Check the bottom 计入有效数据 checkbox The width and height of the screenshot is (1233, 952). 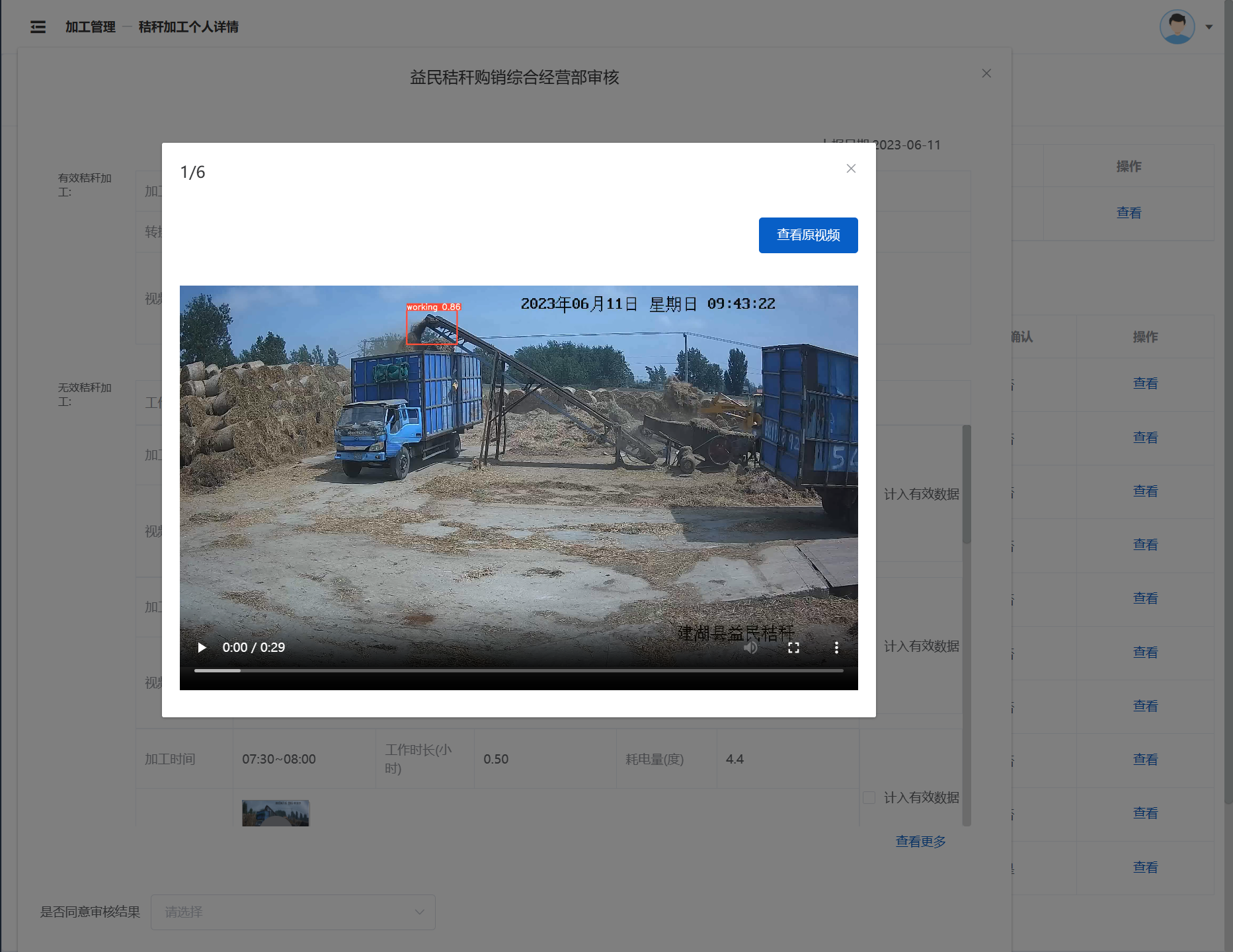coord(869,798)
